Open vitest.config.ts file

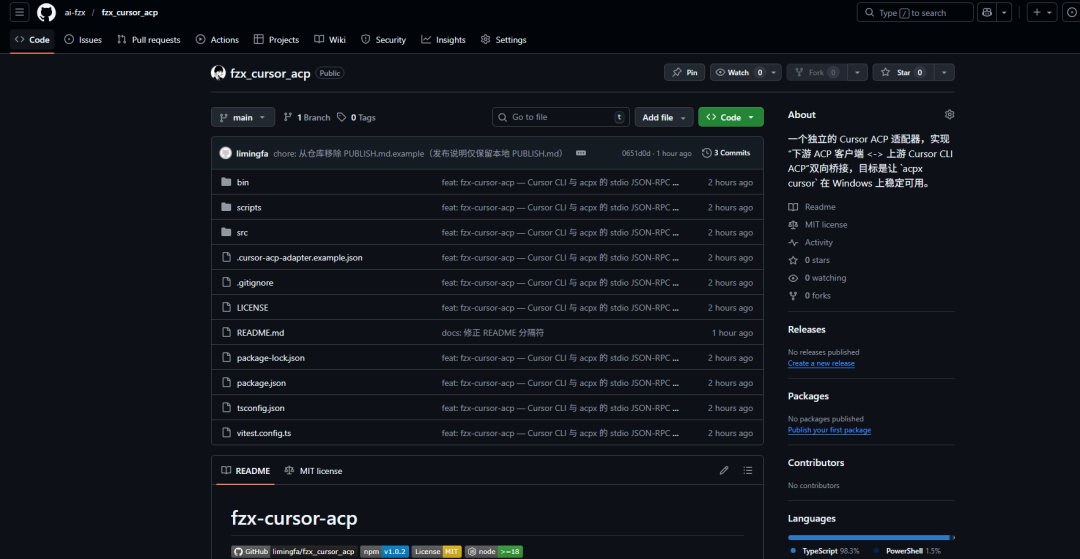point(264,433)
